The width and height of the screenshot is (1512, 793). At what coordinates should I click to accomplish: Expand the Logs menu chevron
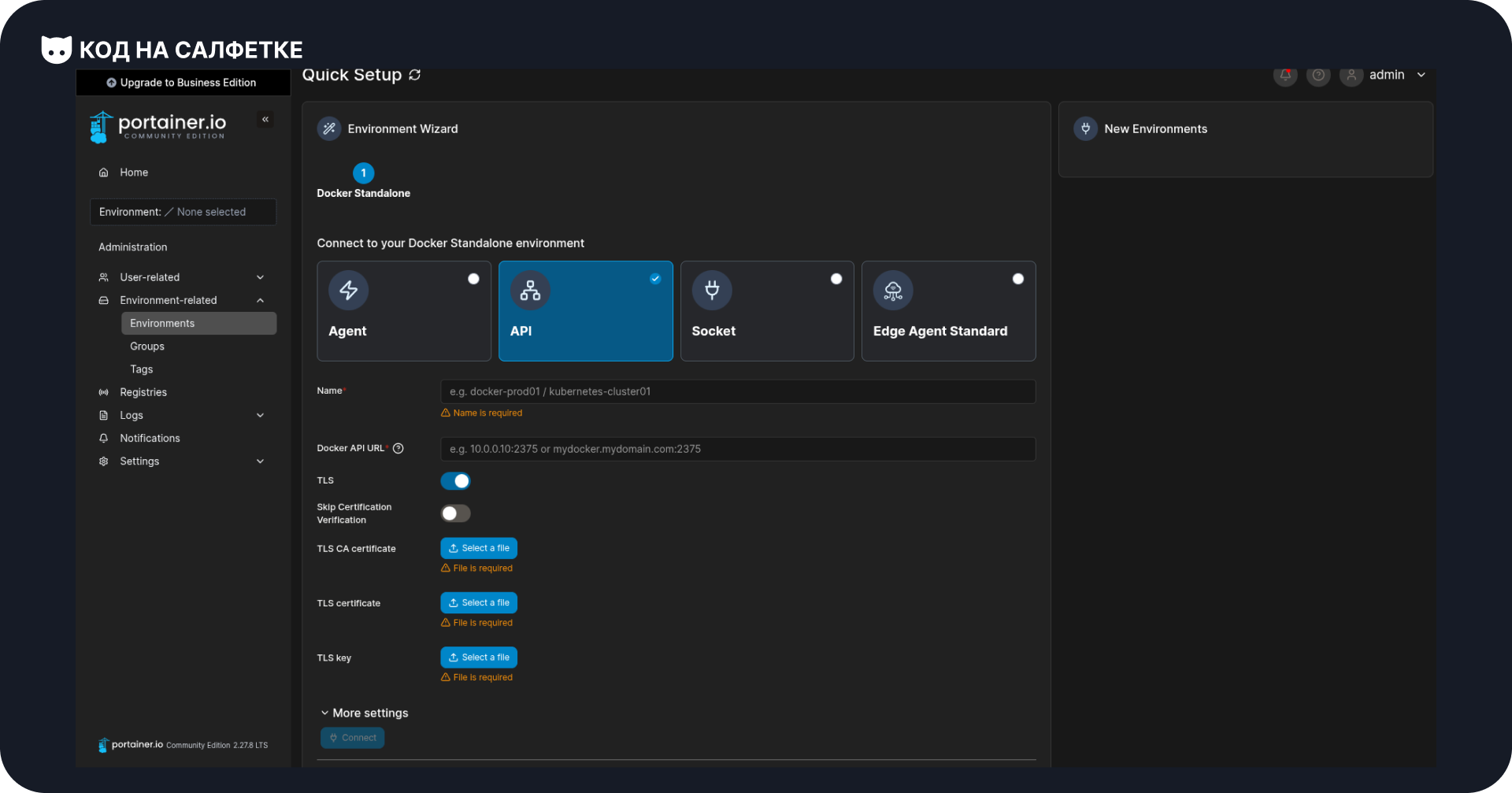pyautogui.click(x=260, y=415)
